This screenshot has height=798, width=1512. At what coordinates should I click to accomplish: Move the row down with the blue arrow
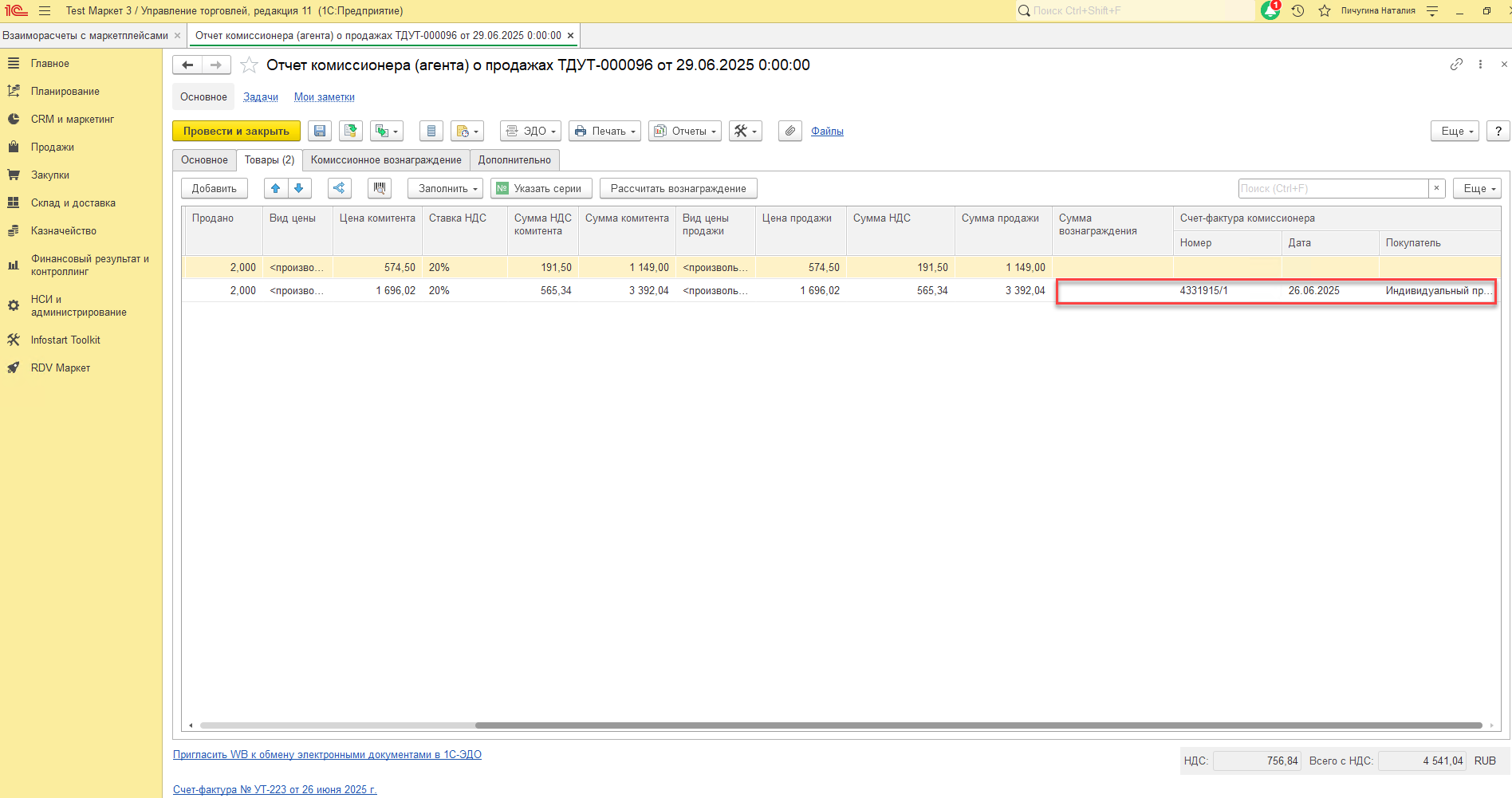299,189
